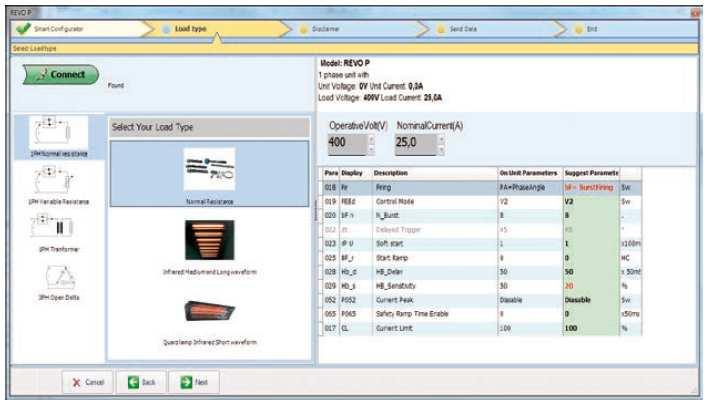Click the red X icon on Cancel

click(x=76, y=383)
